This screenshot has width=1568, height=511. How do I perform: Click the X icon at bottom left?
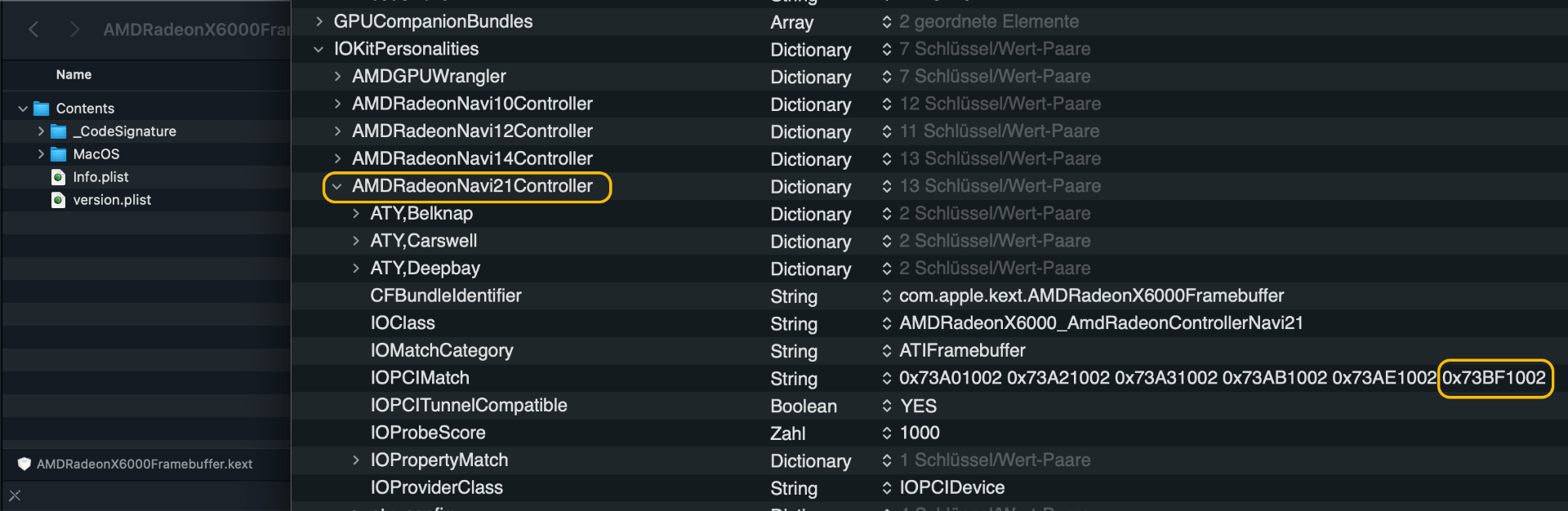coord(15,495)
